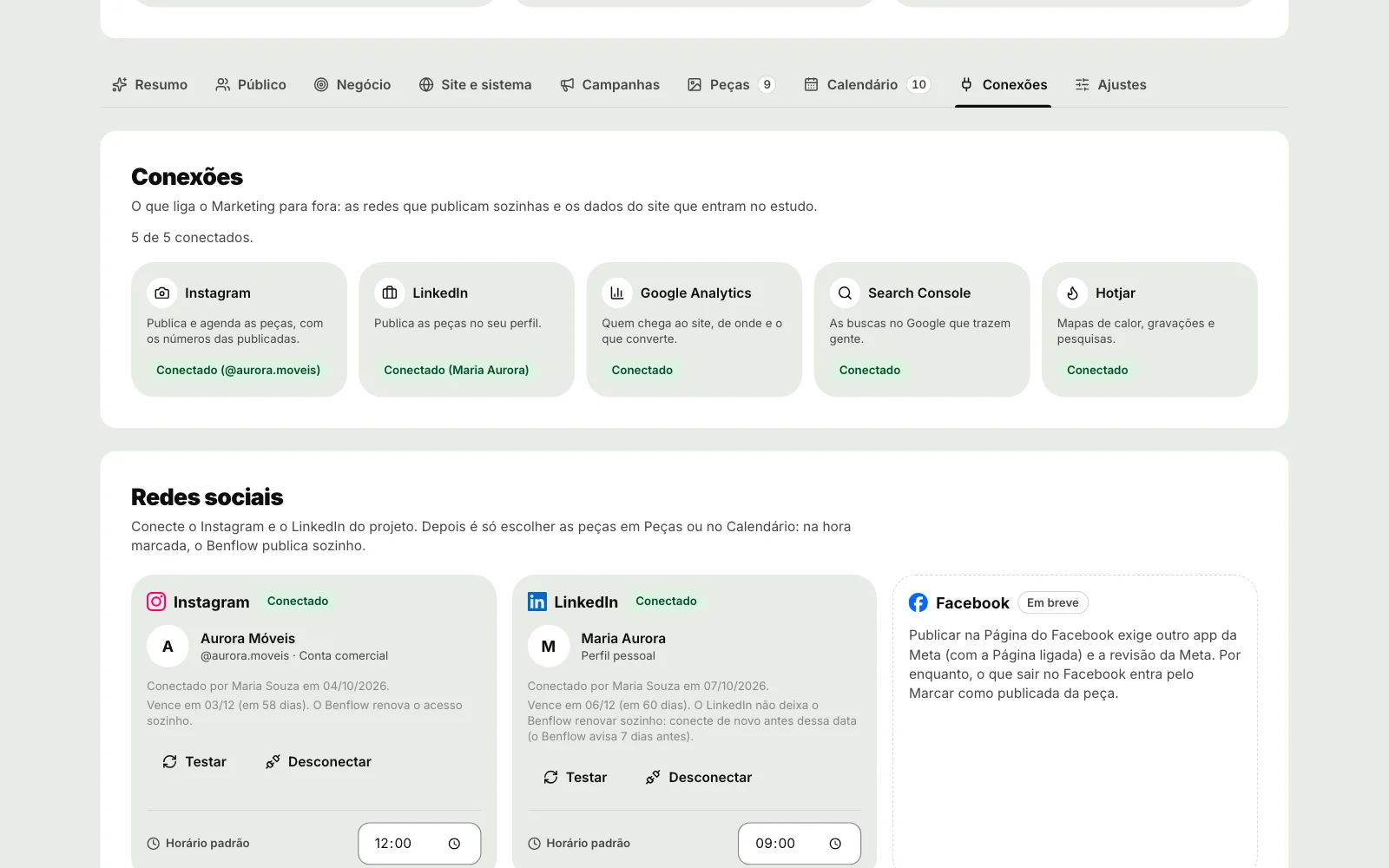1389x868 pixels.
Task: Click the Aurora Móveis avatar A
Action: [x=168, y=647]
